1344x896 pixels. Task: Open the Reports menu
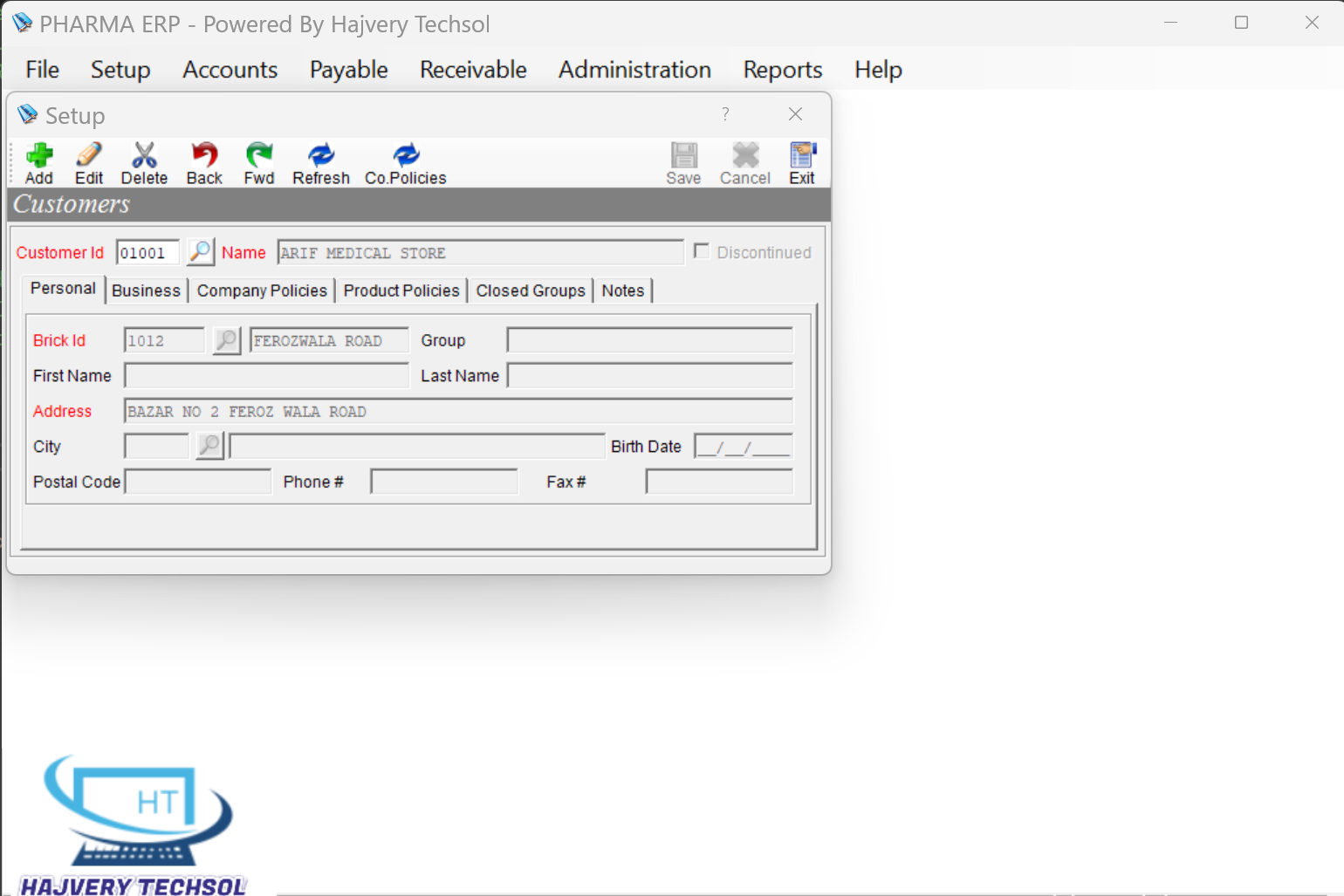coord(783,70)
